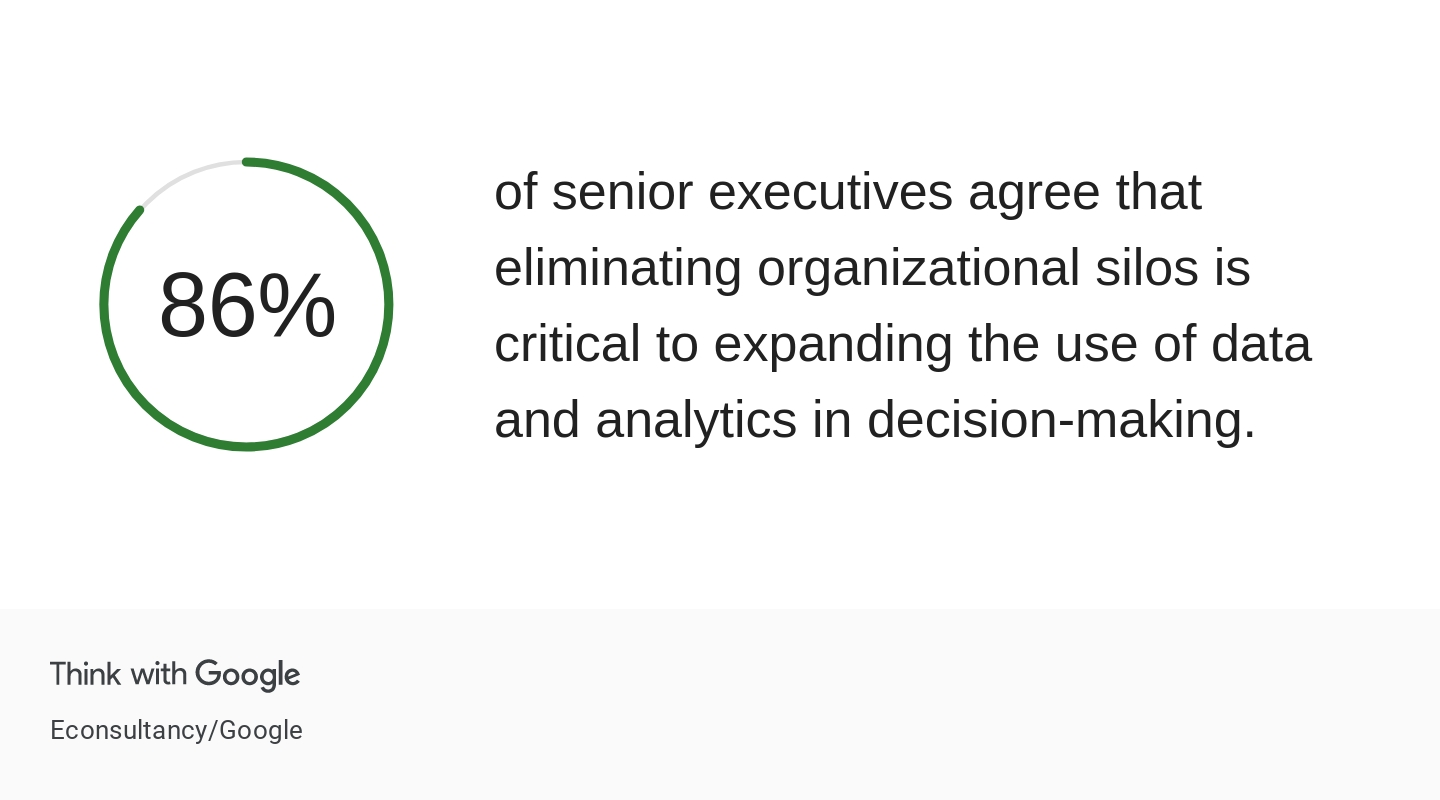This screenshot has height=800, width=1440.
Task: Click Google in the Econsultancy/Google credit
Action: [x=261, y=730]
